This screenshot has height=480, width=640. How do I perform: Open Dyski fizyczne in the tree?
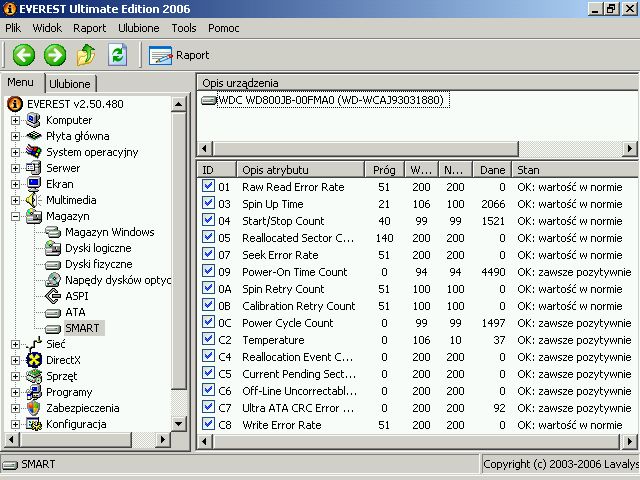[98, 264]
